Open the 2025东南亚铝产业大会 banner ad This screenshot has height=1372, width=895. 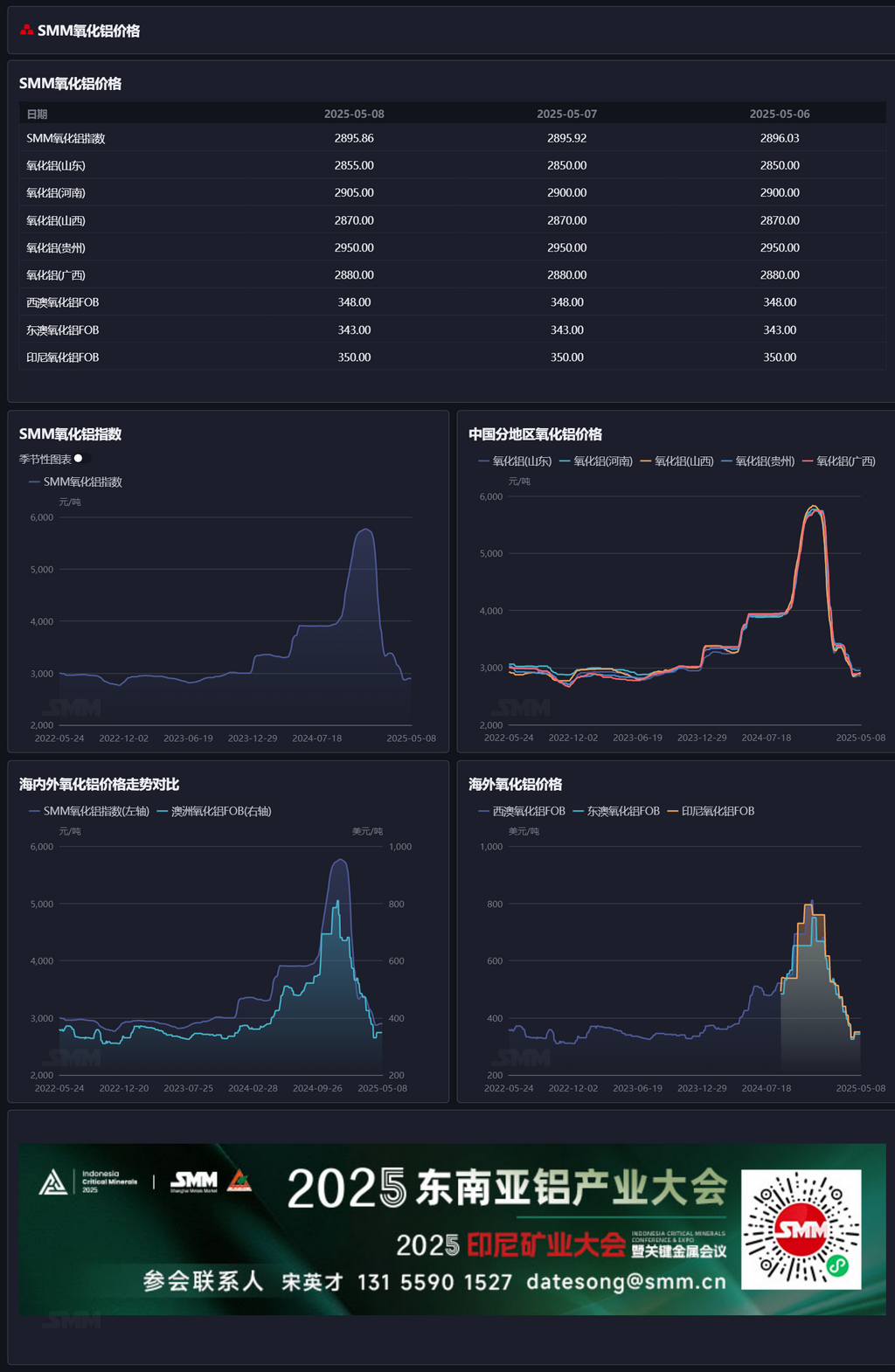tap(452, 1229)
